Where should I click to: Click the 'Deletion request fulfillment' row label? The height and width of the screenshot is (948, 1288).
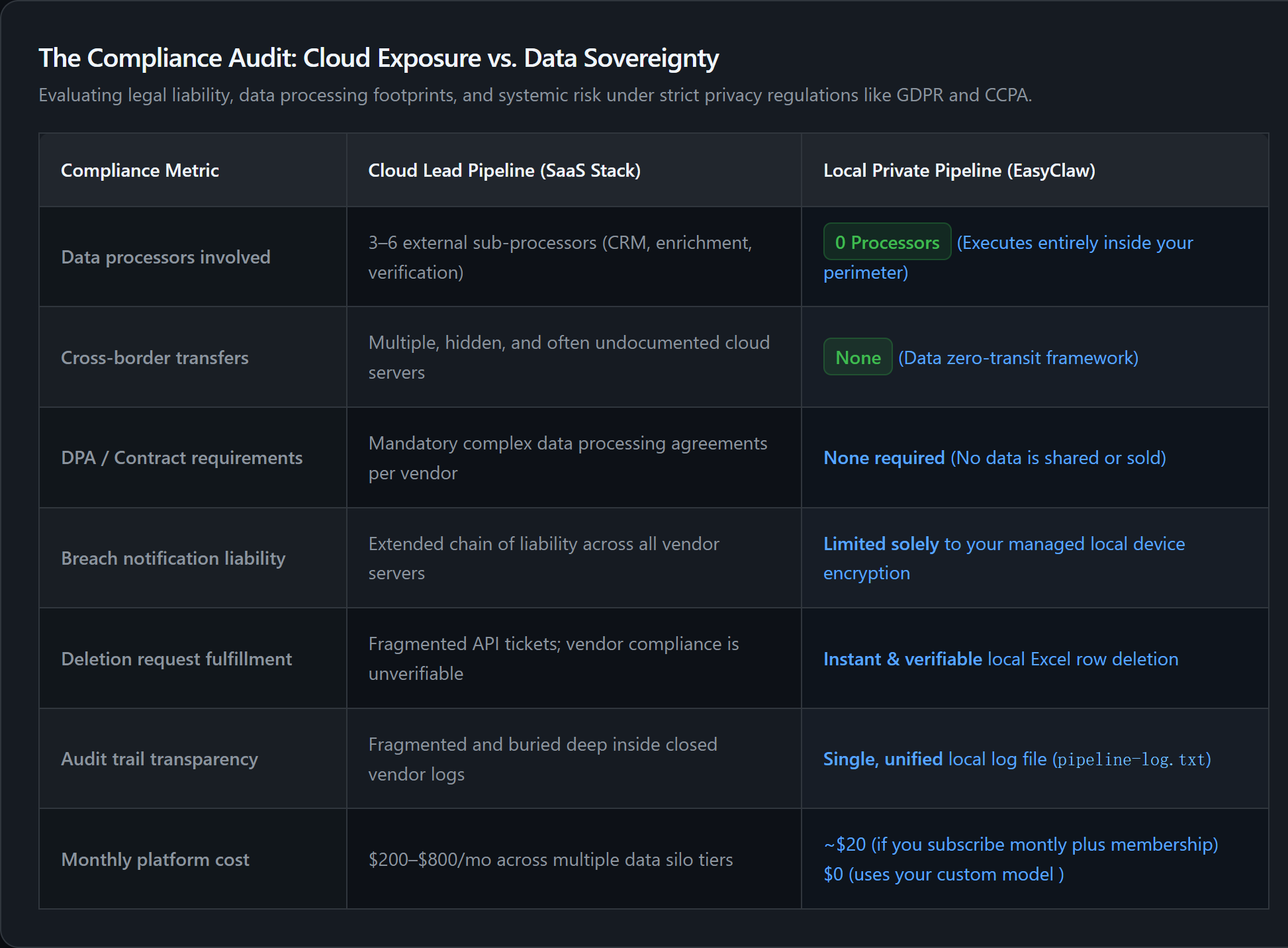click(x=176, y=659)
